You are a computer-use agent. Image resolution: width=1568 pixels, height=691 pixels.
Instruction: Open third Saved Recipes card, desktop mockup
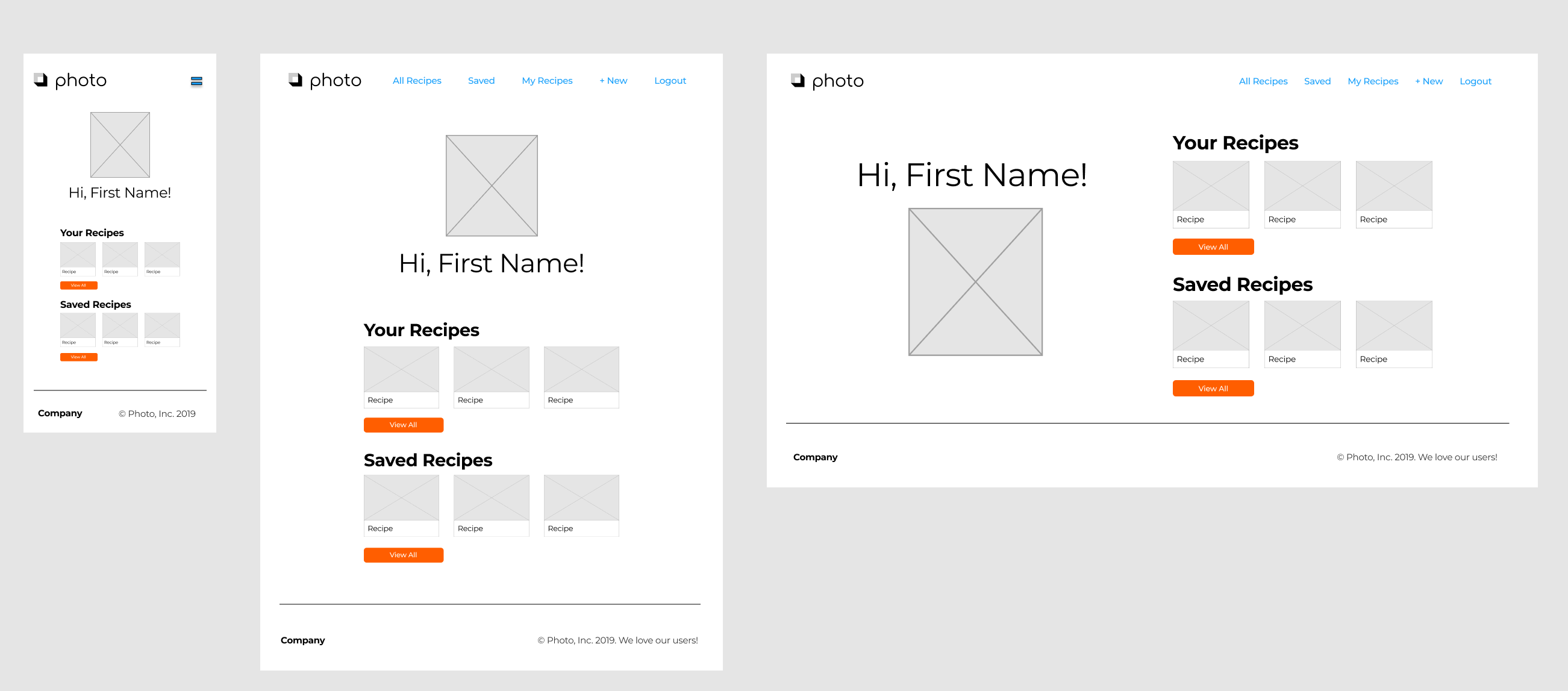(1394, 334)
